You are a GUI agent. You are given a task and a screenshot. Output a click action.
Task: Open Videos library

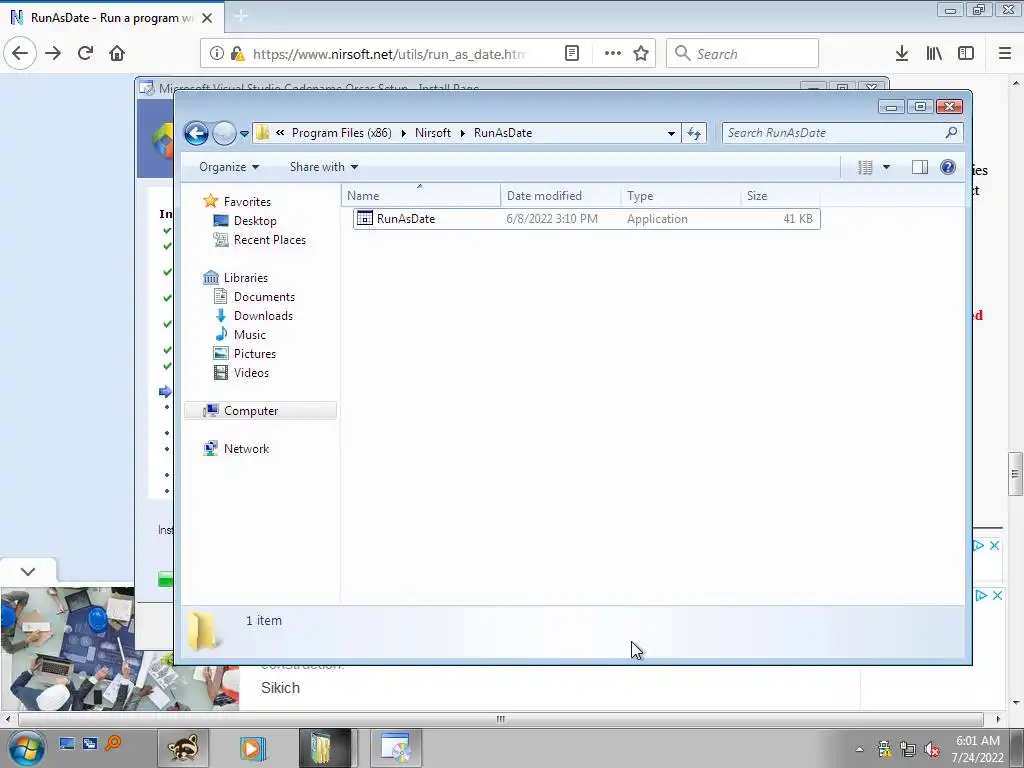point(251,372)
